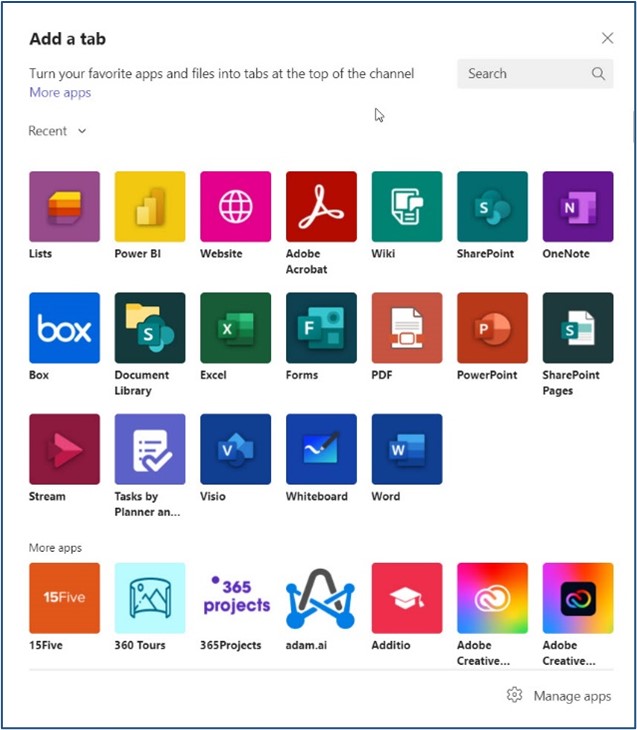Choose the Box app tile

[x=64, y=328]
